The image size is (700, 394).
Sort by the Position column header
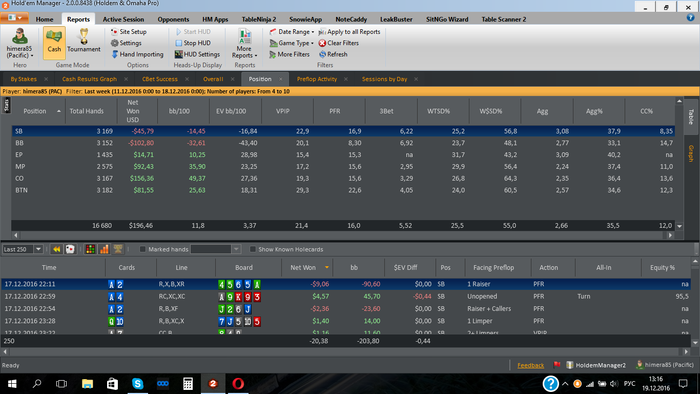[38, 111]
